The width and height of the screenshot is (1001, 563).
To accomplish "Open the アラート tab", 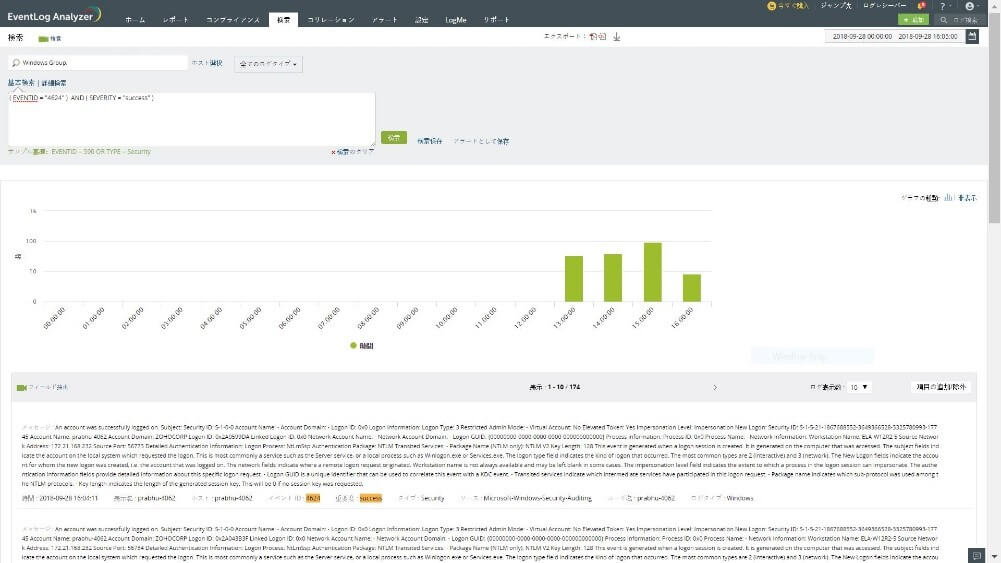I will [x=384, y=20].
